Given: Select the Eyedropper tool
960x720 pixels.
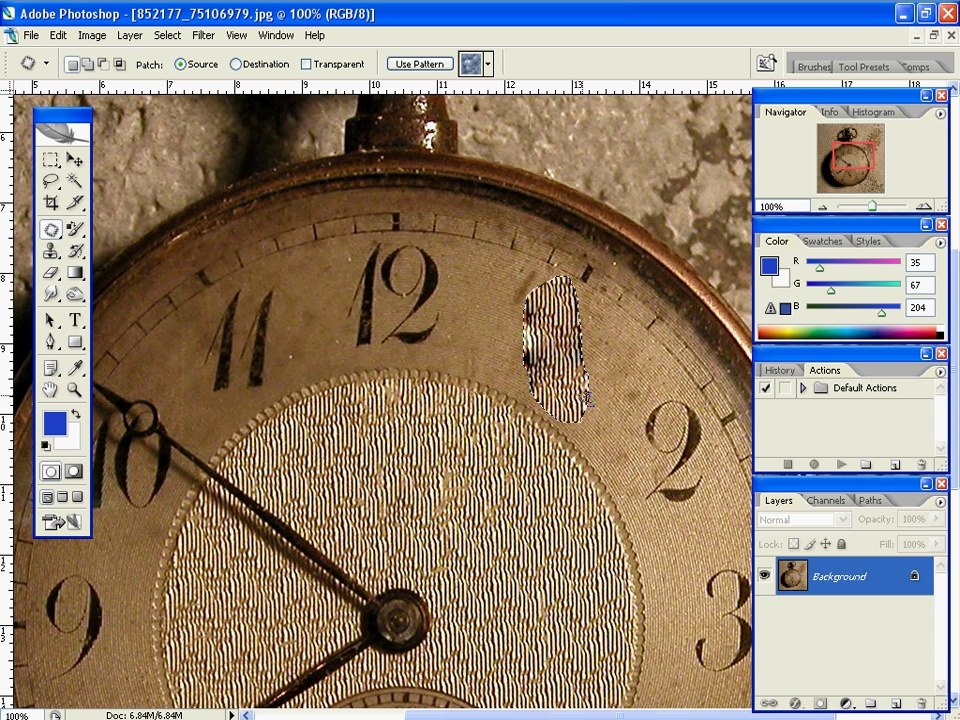Looking at the screenshot, I should 75,368.
